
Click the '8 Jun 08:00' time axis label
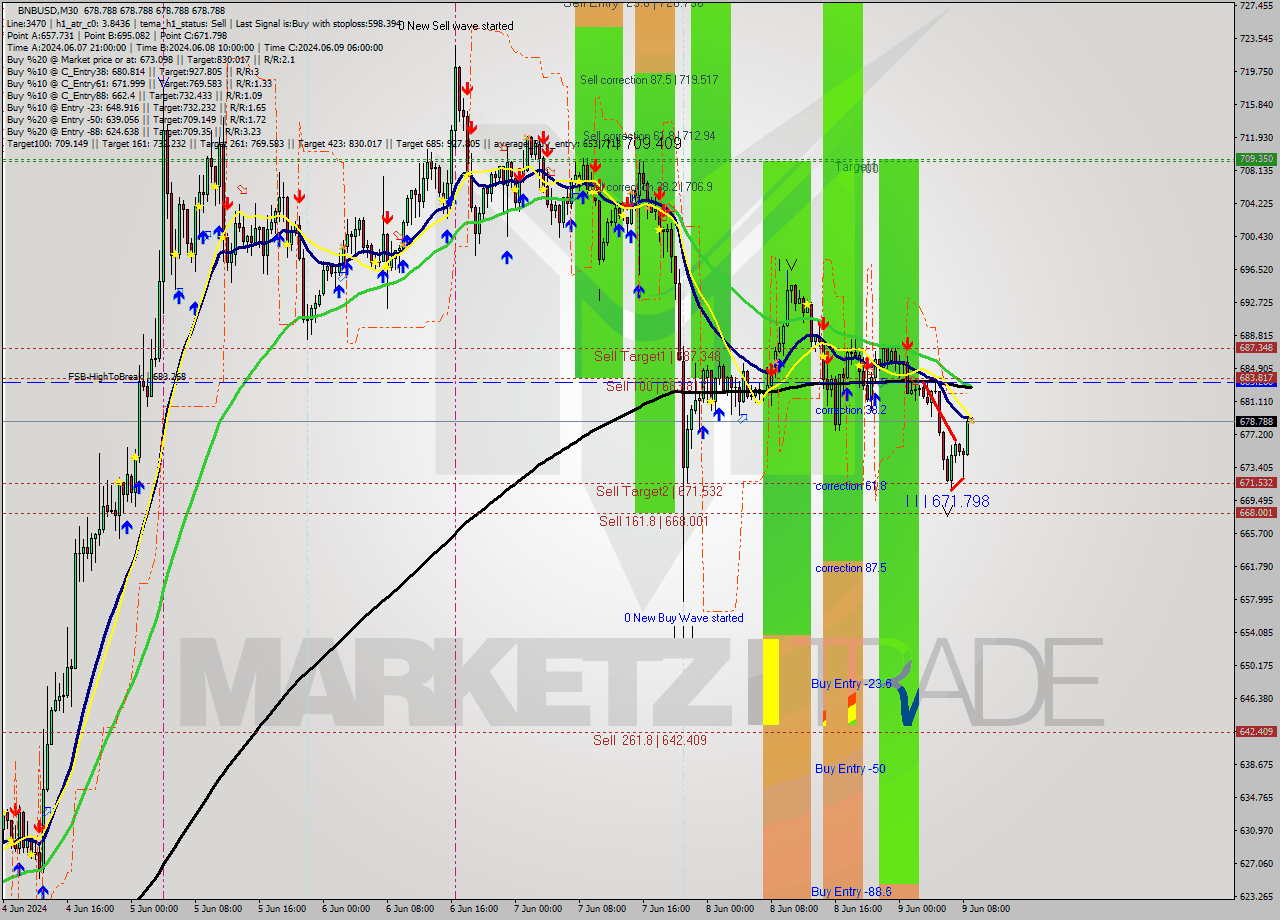point(793,909)
